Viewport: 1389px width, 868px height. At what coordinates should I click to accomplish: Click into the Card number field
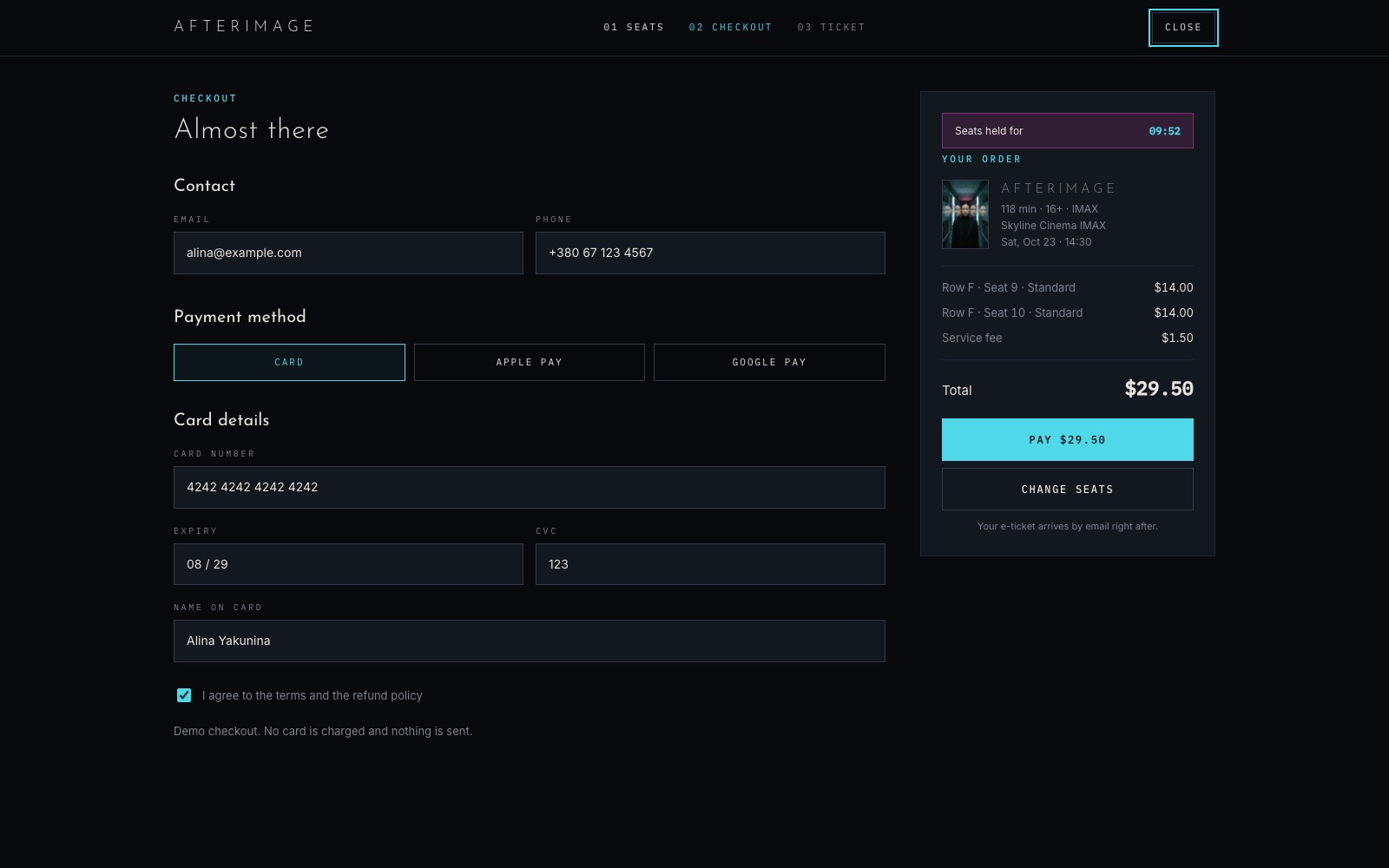(x=530, y=487)
